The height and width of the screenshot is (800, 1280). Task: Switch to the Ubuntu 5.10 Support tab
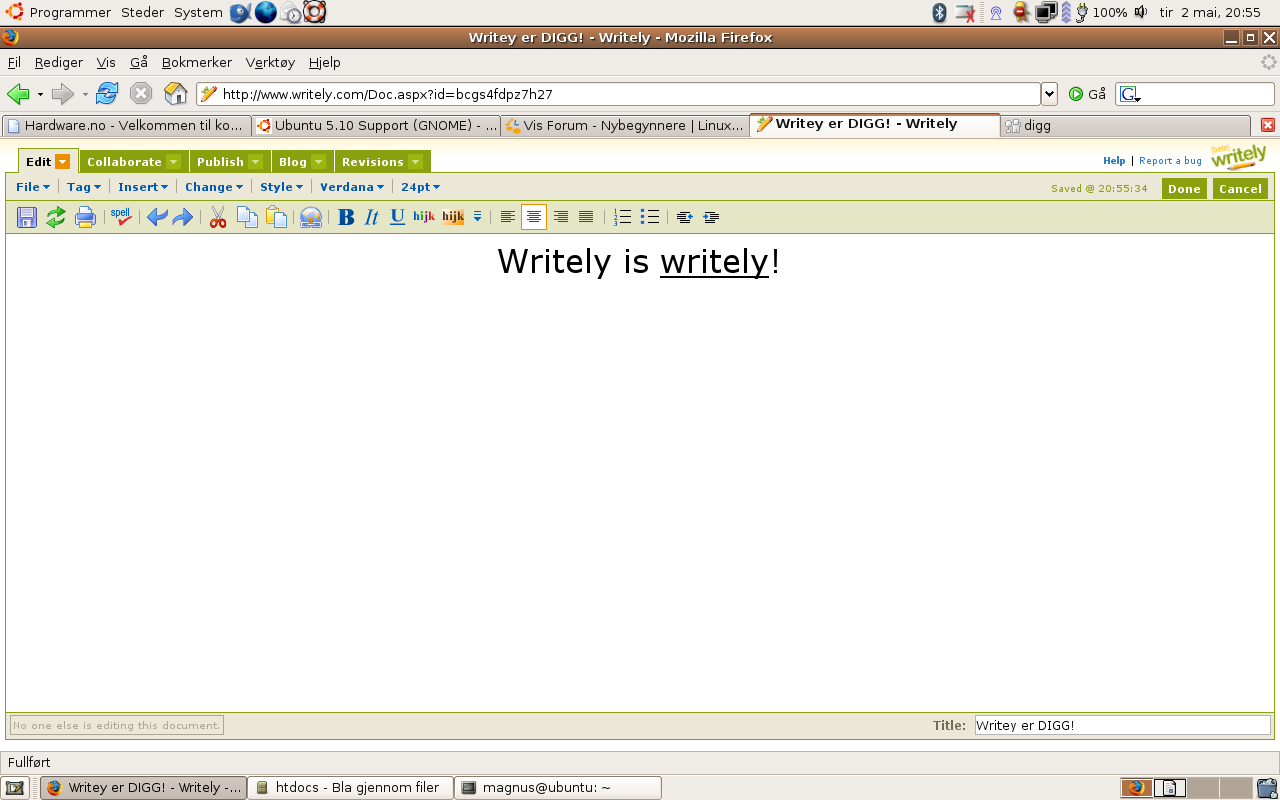click(x=375, y=126)
